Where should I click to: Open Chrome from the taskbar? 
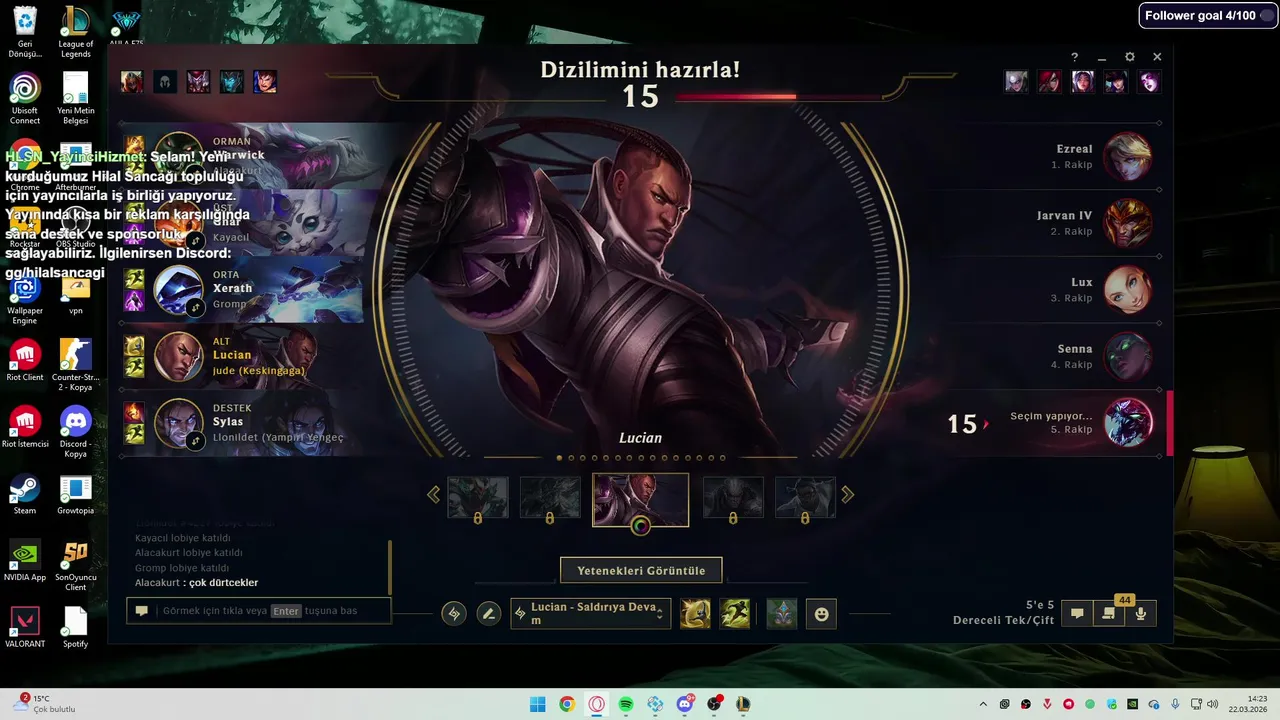point(567,704)
